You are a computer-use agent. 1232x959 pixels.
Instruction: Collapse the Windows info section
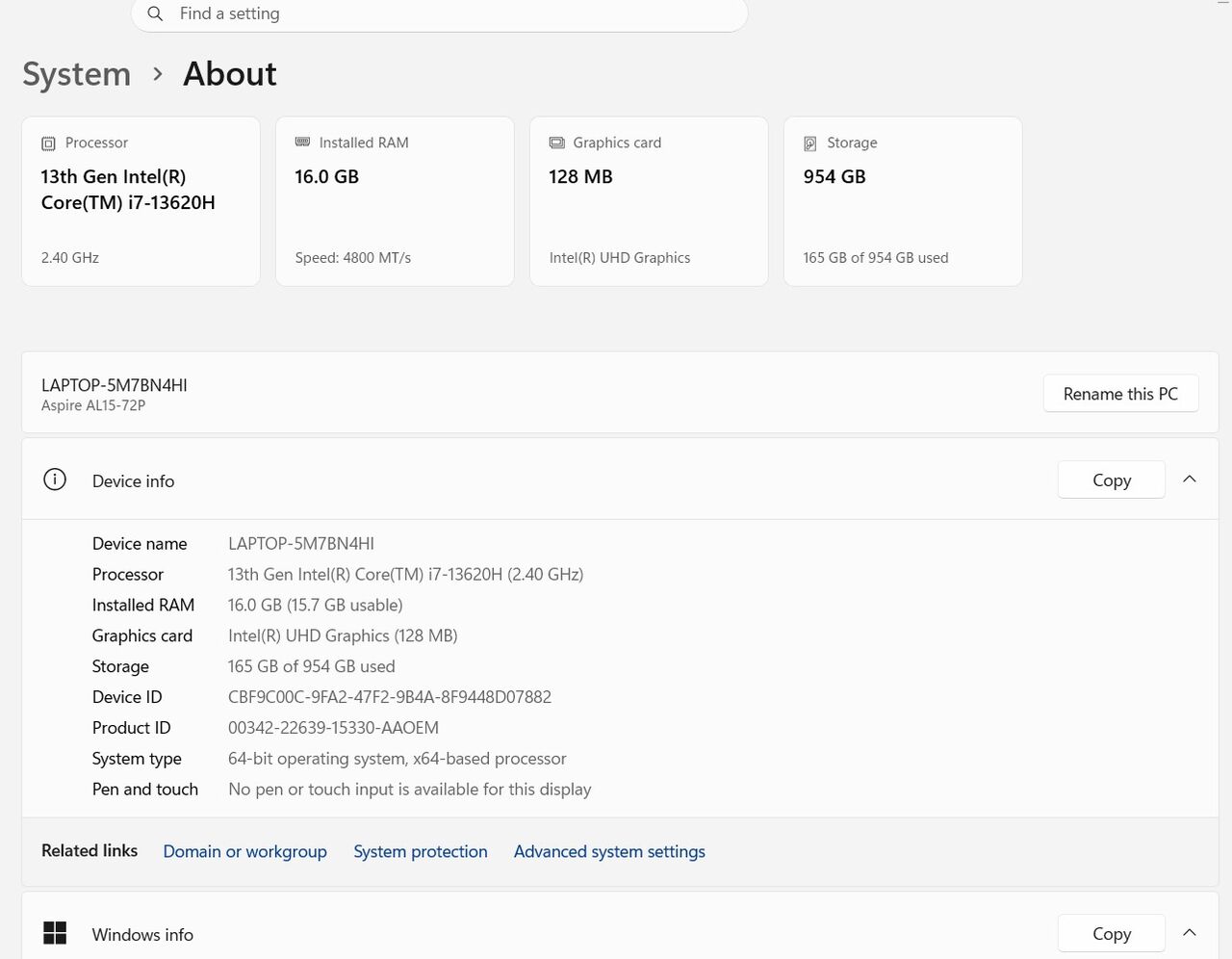pos(1190,933)
